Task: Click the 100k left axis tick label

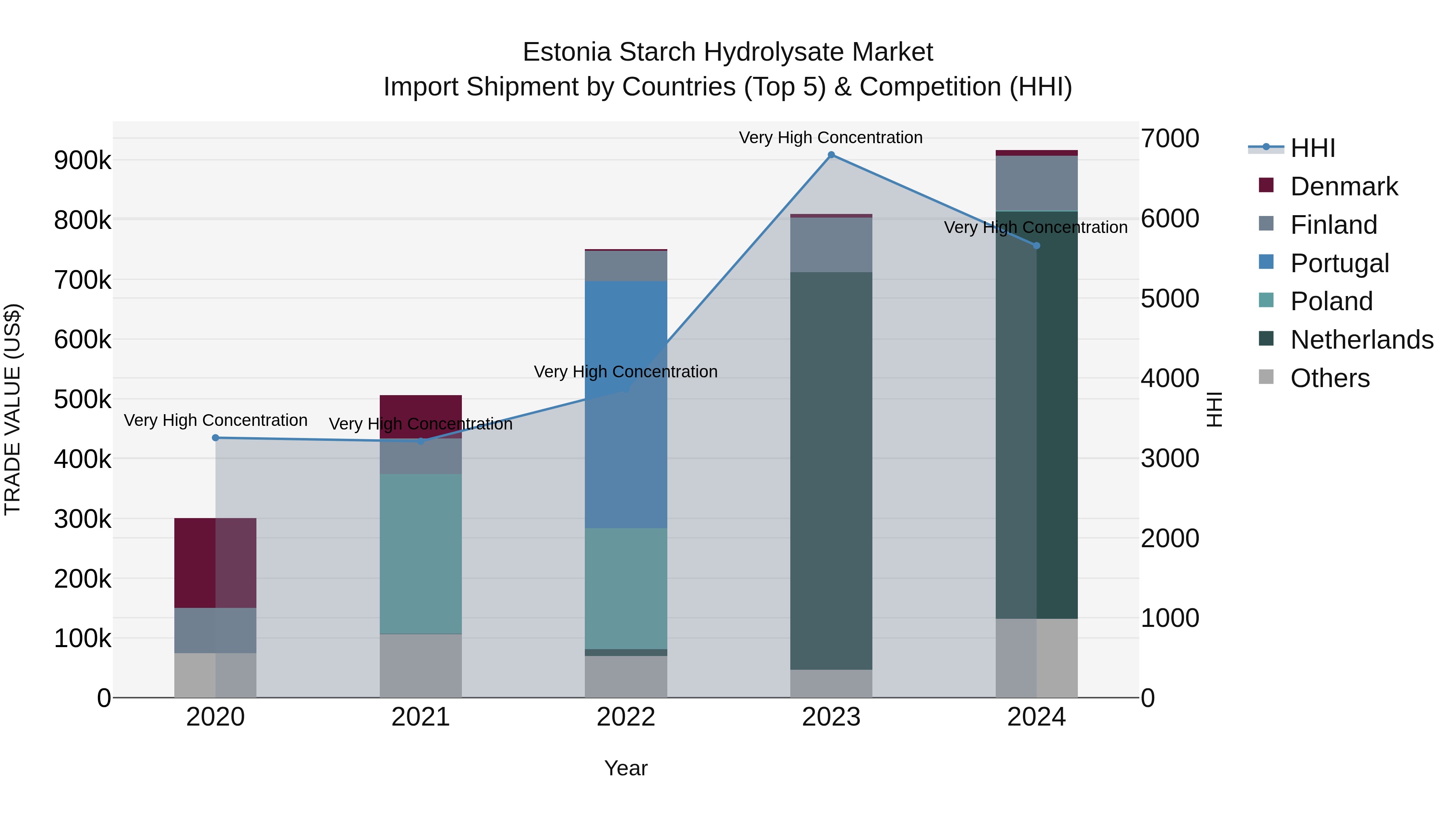Action: (83, 639)
